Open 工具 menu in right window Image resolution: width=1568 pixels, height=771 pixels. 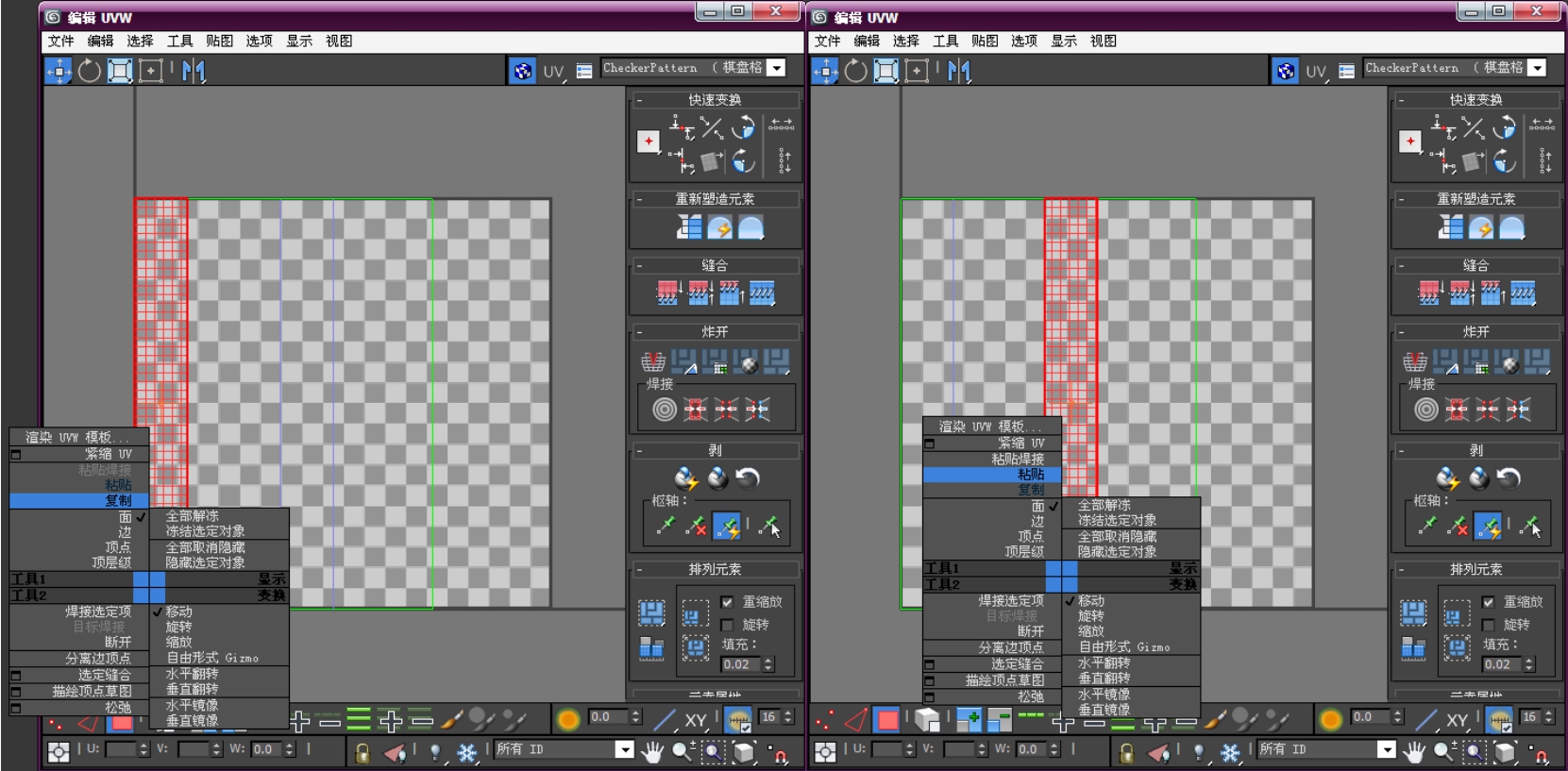[946, 41]
